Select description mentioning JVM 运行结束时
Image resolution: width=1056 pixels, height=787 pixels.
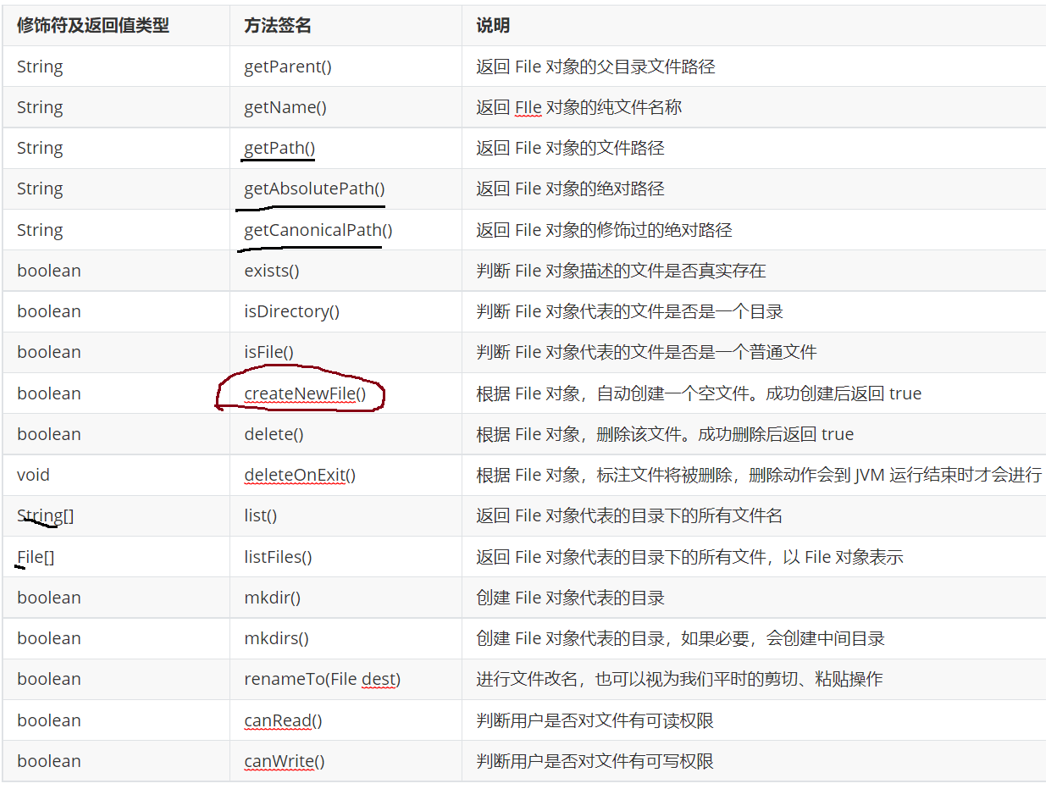(759, 475)
